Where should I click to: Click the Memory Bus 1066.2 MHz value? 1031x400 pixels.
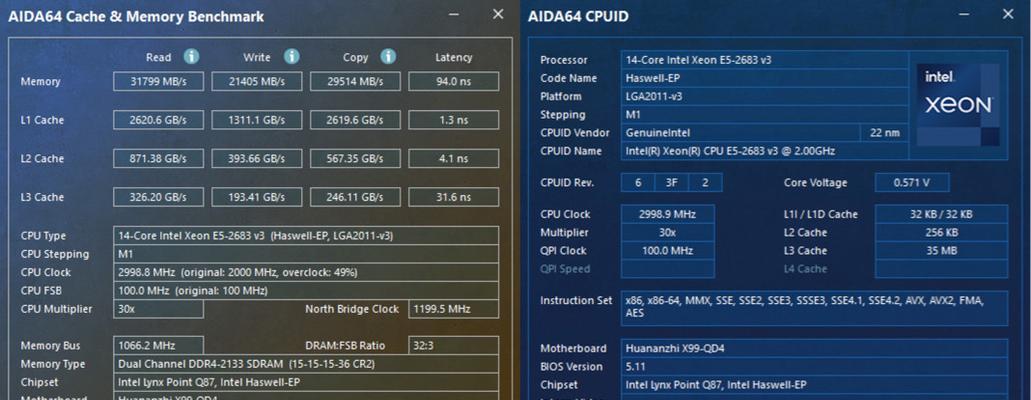158,345
